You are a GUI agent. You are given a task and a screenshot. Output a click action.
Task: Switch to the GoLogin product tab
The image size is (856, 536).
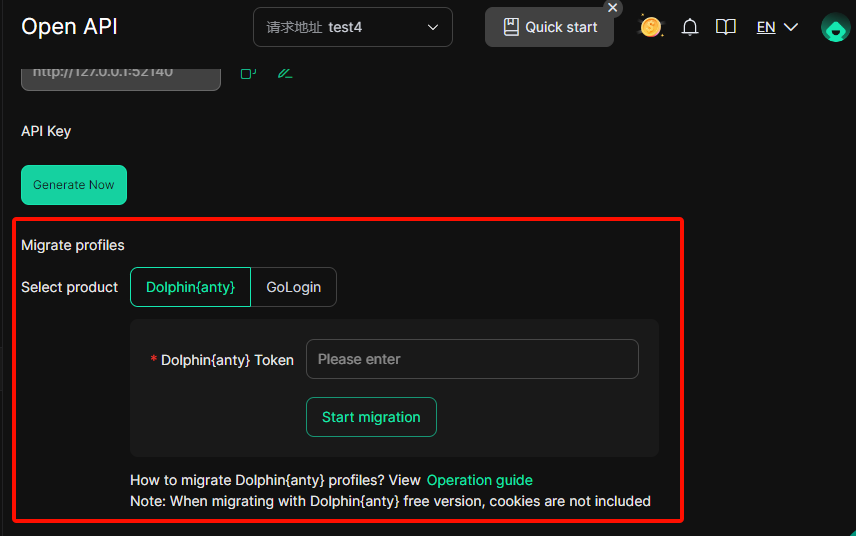[294, 287]
